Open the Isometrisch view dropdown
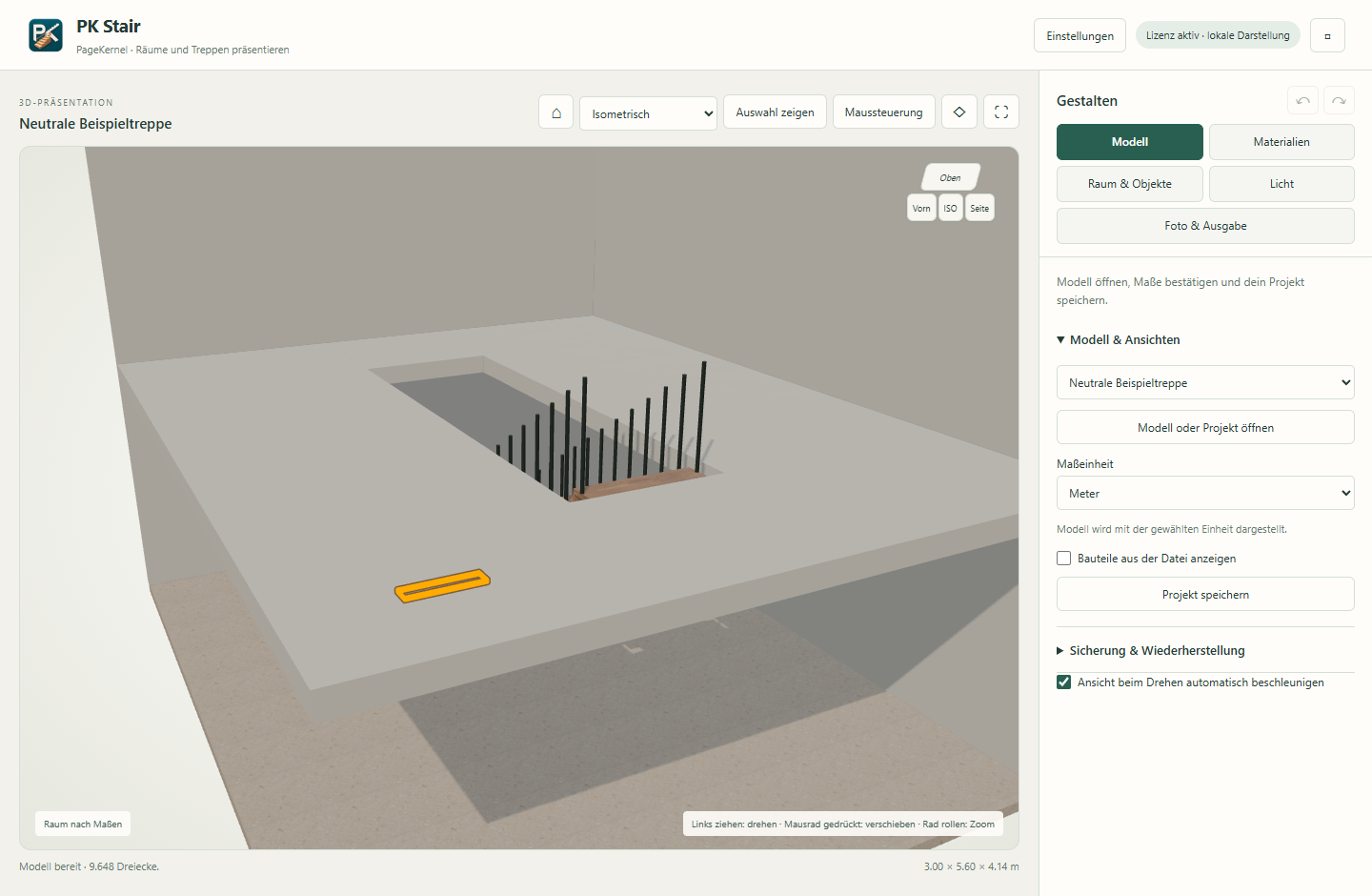 point(648,113)
